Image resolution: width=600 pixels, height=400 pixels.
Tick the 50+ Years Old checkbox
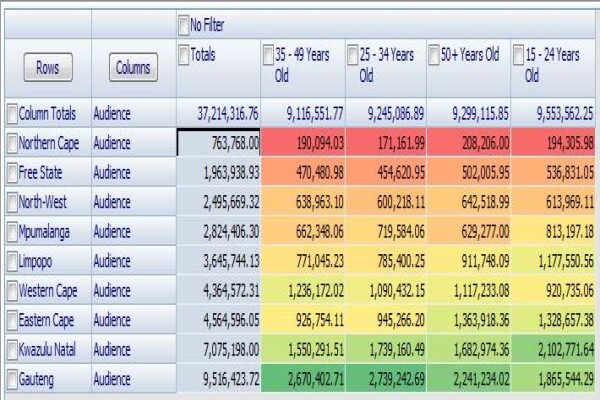(434, 54)
